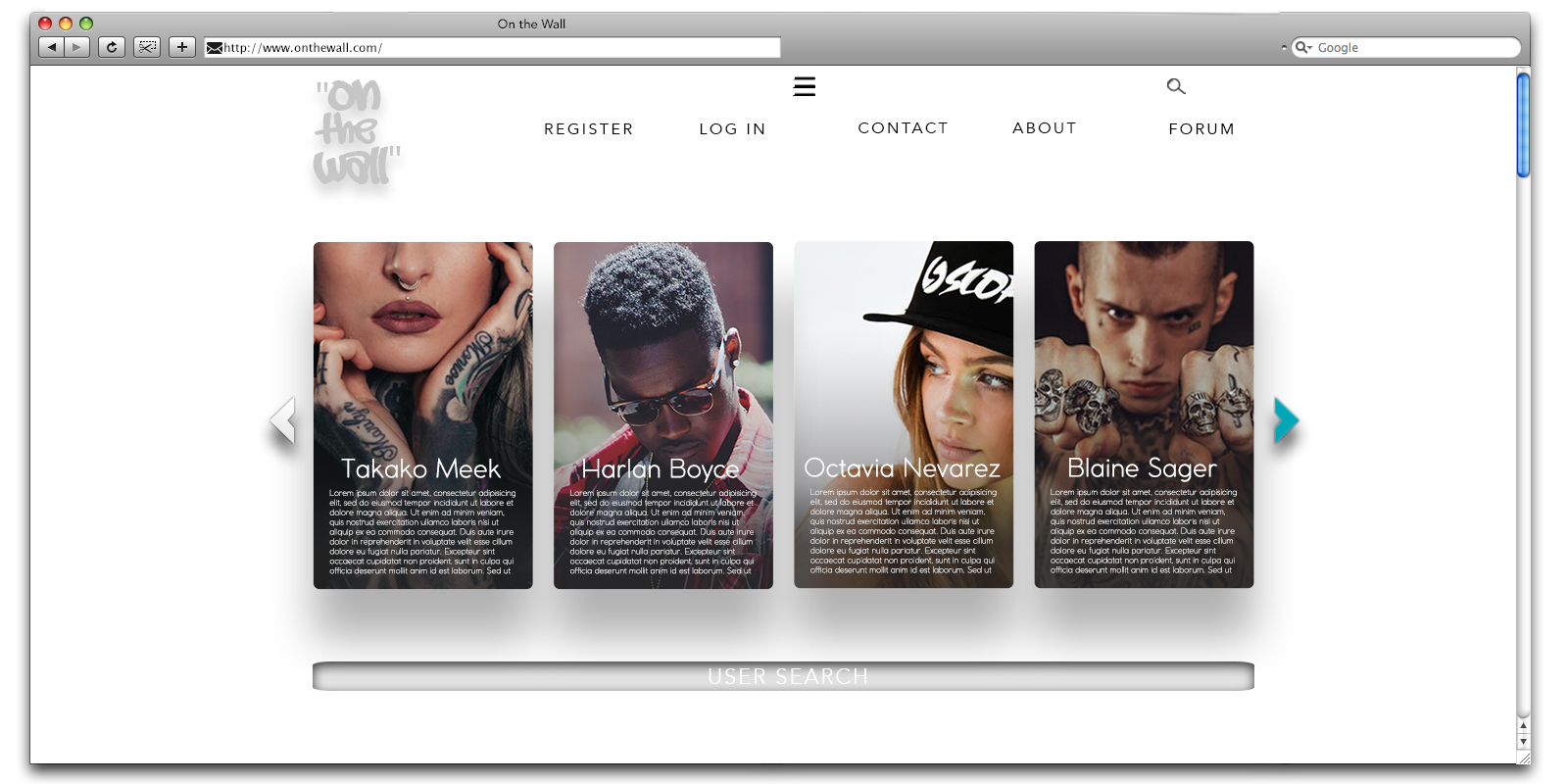
Task: Reload the page with the refresh button
Action: click(112, 47)
